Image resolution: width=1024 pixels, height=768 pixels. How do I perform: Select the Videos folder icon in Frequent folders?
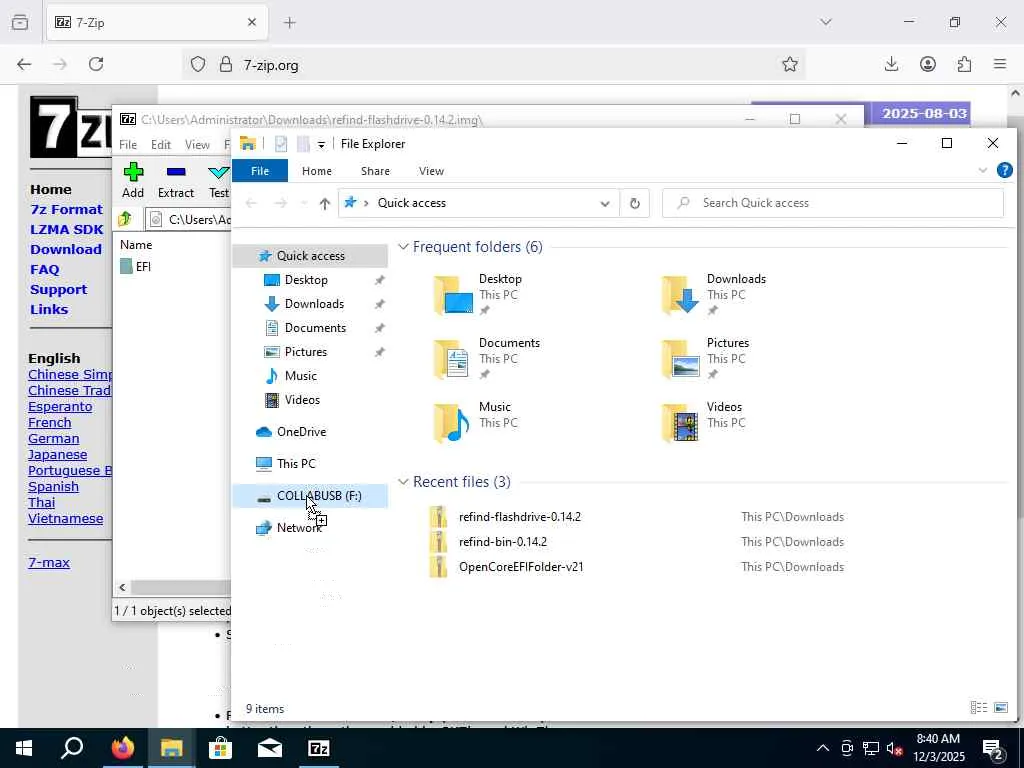coord(681,423)
